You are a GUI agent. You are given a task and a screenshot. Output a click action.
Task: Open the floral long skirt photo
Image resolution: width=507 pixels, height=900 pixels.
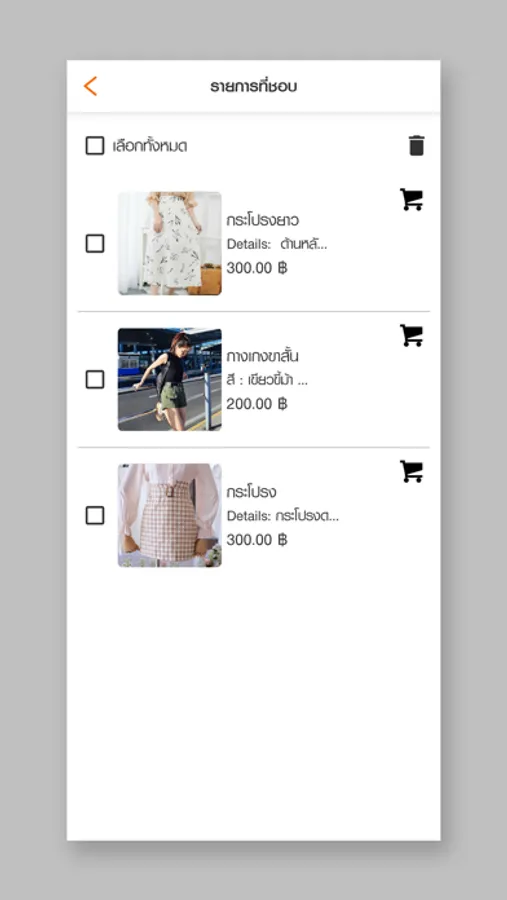(169, 243)
